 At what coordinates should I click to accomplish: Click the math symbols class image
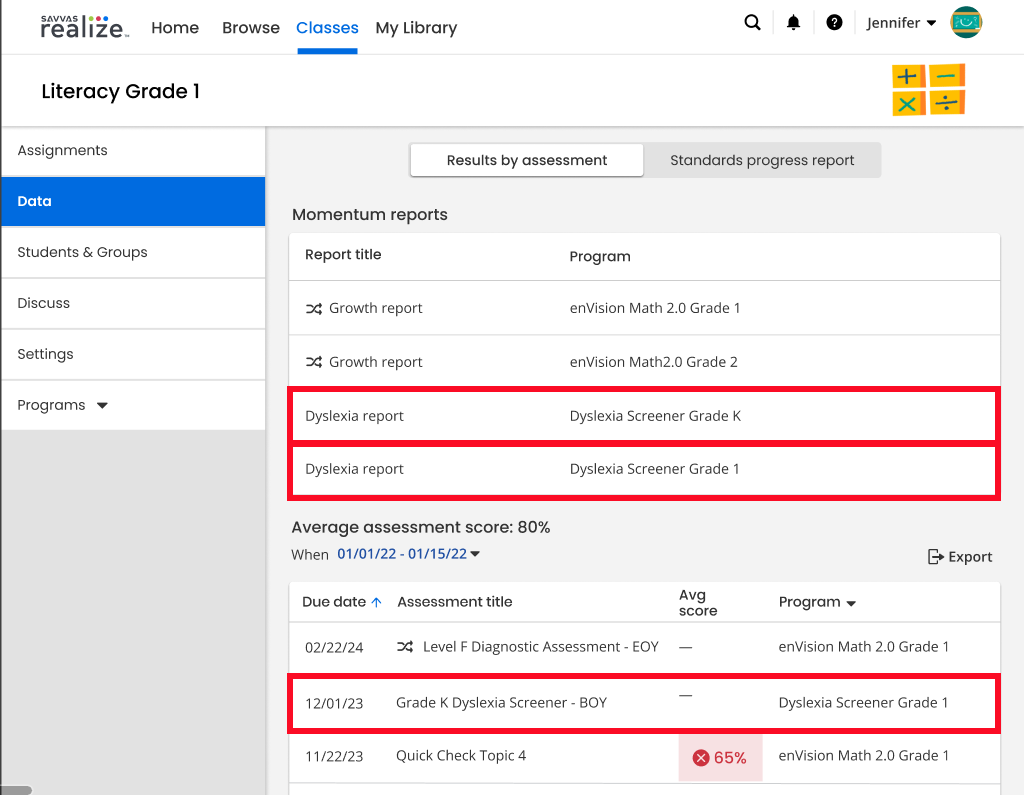pos(929,90)
